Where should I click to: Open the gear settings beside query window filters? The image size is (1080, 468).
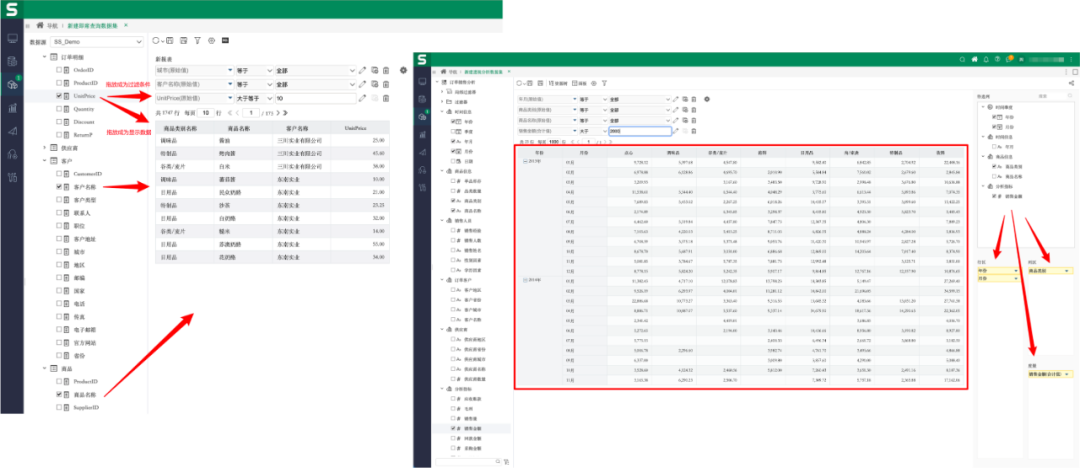pos(403,70)
